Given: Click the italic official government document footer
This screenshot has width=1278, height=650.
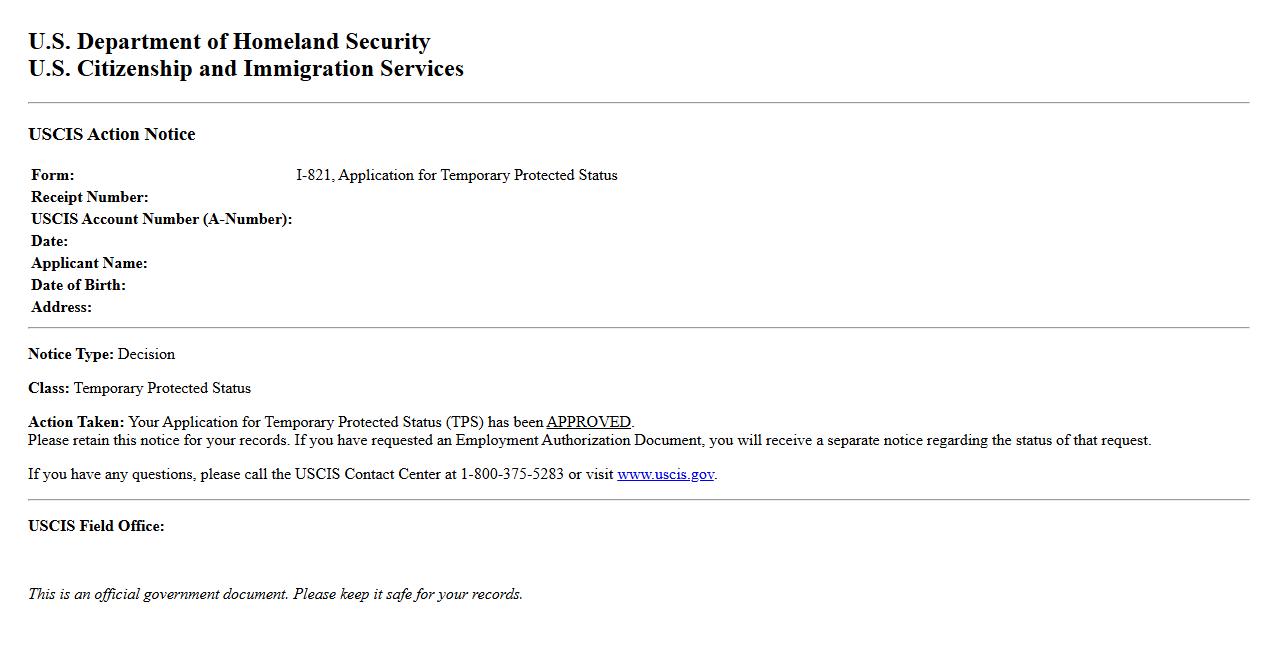Looking at the screenshot, I should coord(275,594).
